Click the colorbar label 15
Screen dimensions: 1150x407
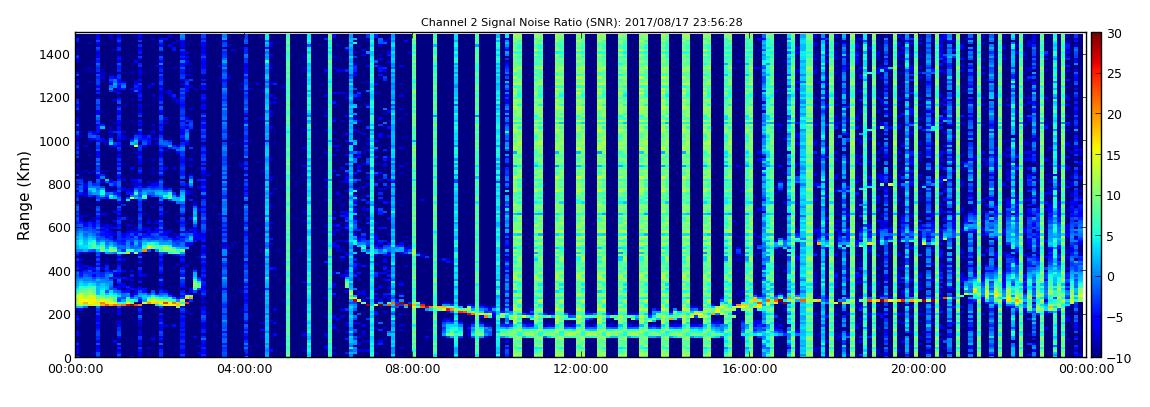(x=1114, y=155)
